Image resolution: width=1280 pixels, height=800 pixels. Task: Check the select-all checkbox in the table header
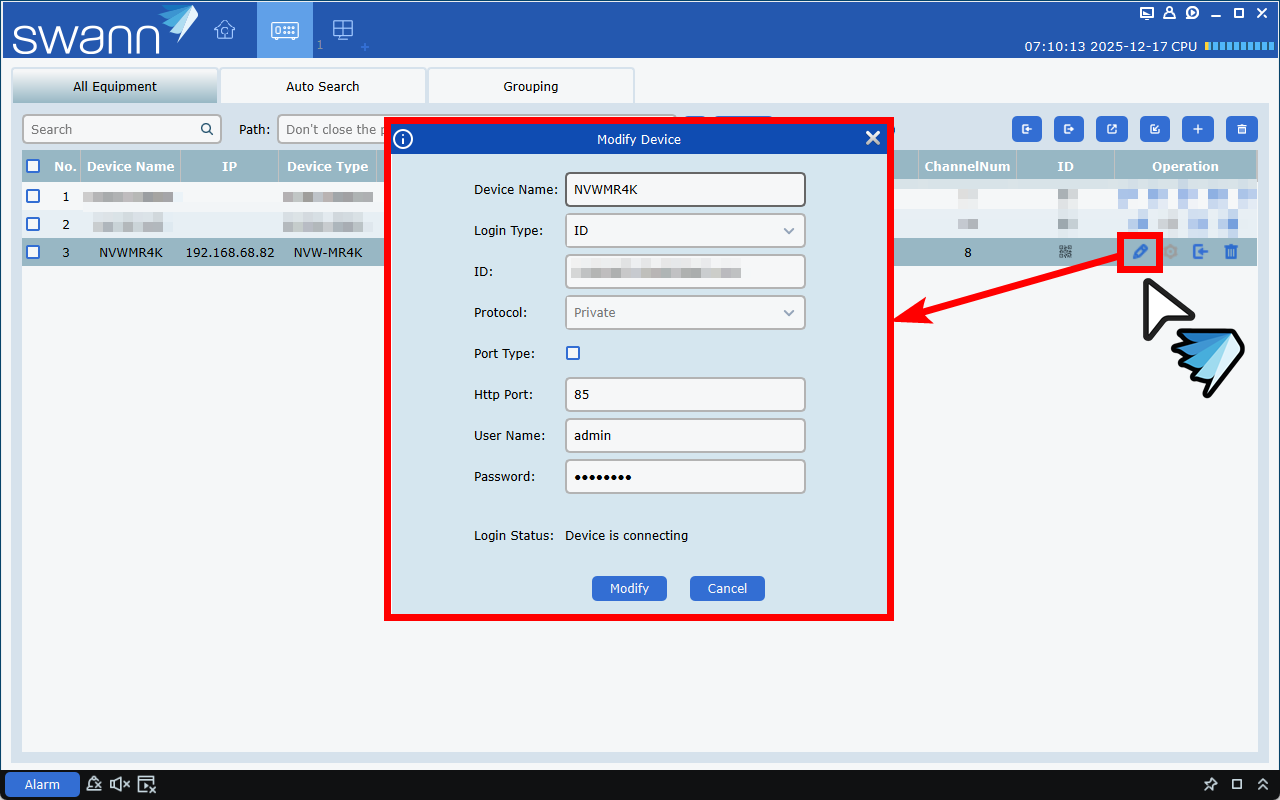[33, 166]
